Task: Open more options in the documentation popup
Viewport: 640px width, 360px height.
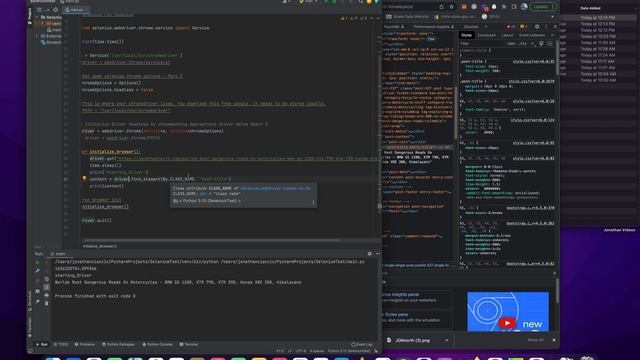Action: coord(313,202)
